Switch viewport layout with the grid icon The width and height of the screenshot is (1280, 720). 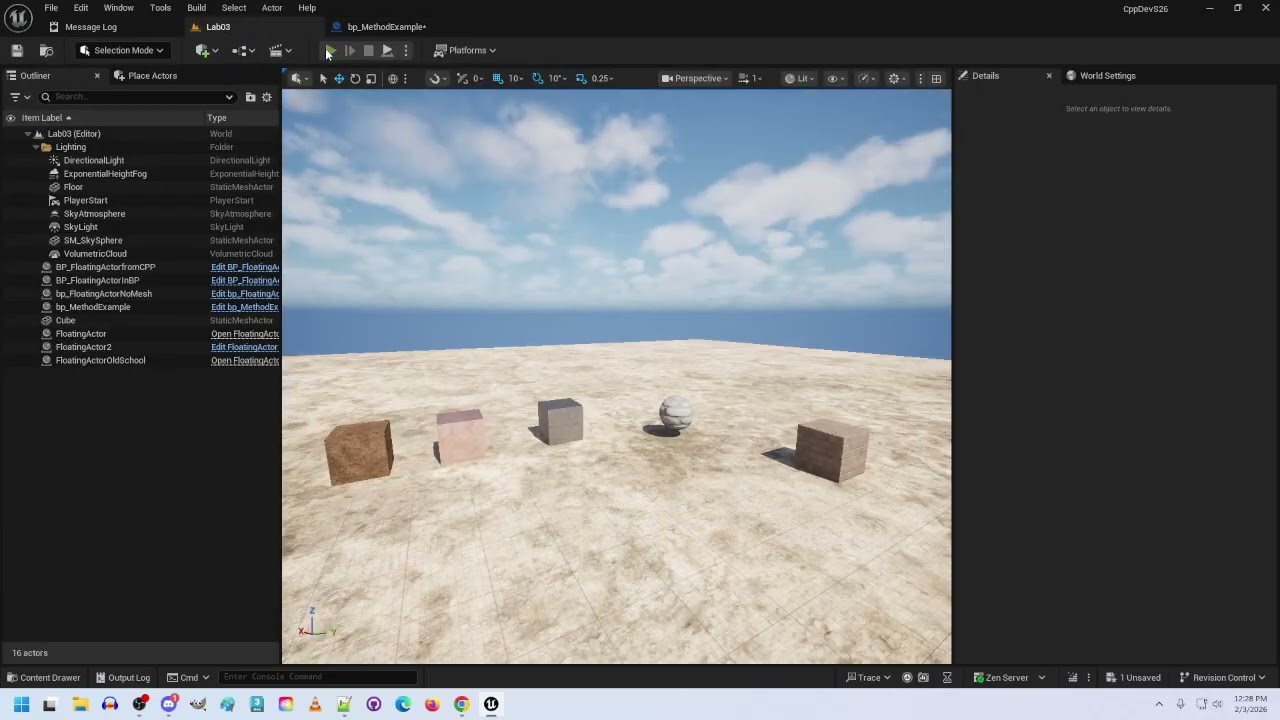coord(936,78)
